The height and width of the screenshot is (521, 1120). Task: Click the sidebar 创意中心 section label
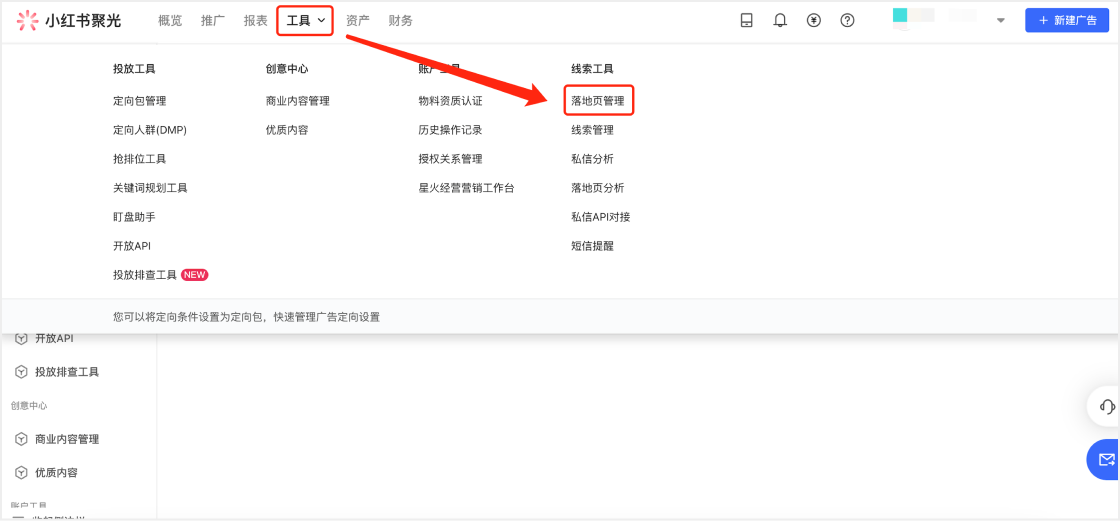click(29, 405)
